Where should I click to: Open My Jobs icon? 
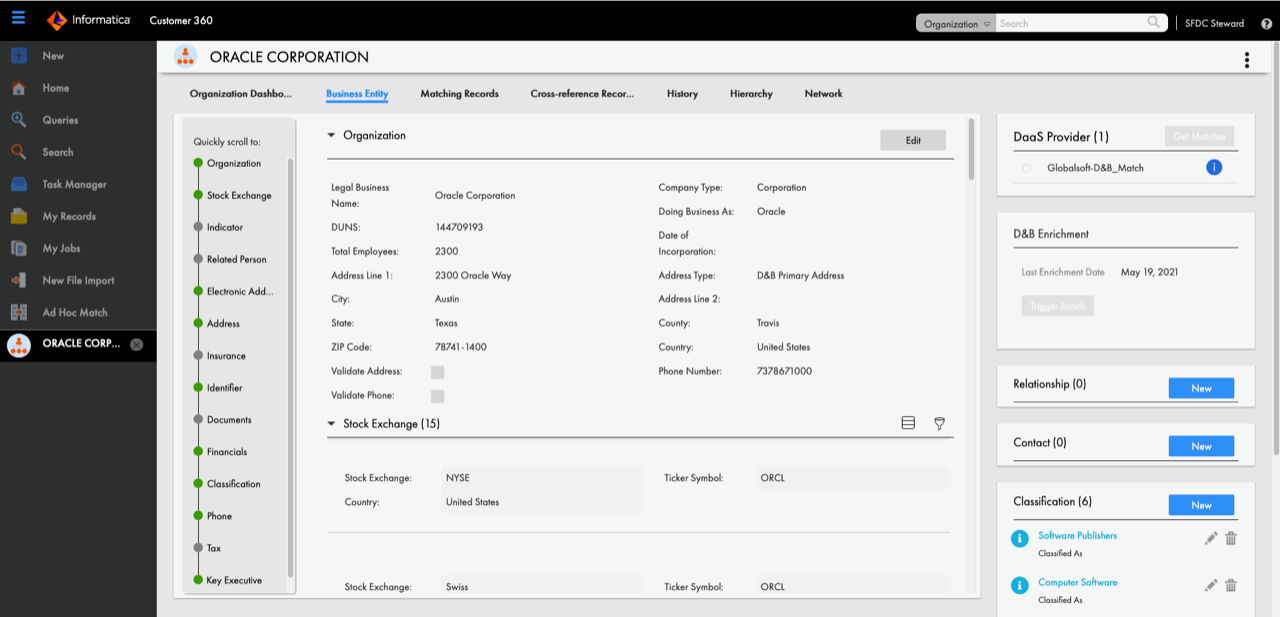click(x=18, y=248)
